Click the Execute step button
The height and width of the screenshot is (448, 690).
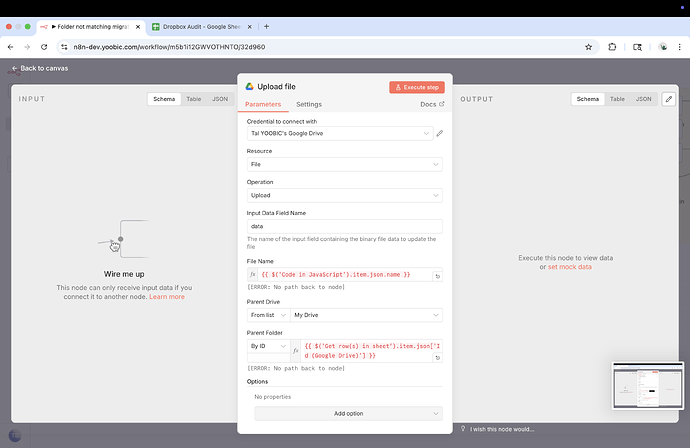tap(417, 87)
